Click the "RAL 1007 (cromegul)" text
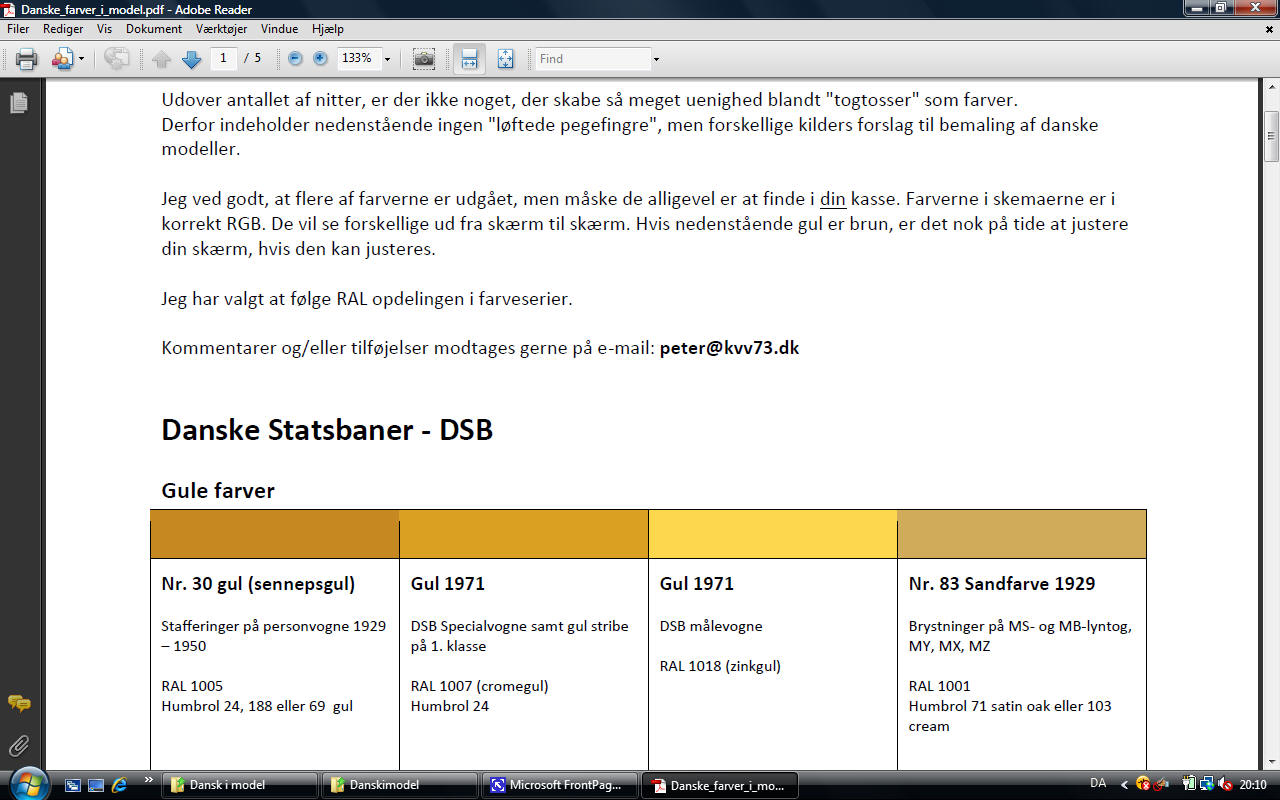Screen dimensions: 1280x800 coord(480,686)
